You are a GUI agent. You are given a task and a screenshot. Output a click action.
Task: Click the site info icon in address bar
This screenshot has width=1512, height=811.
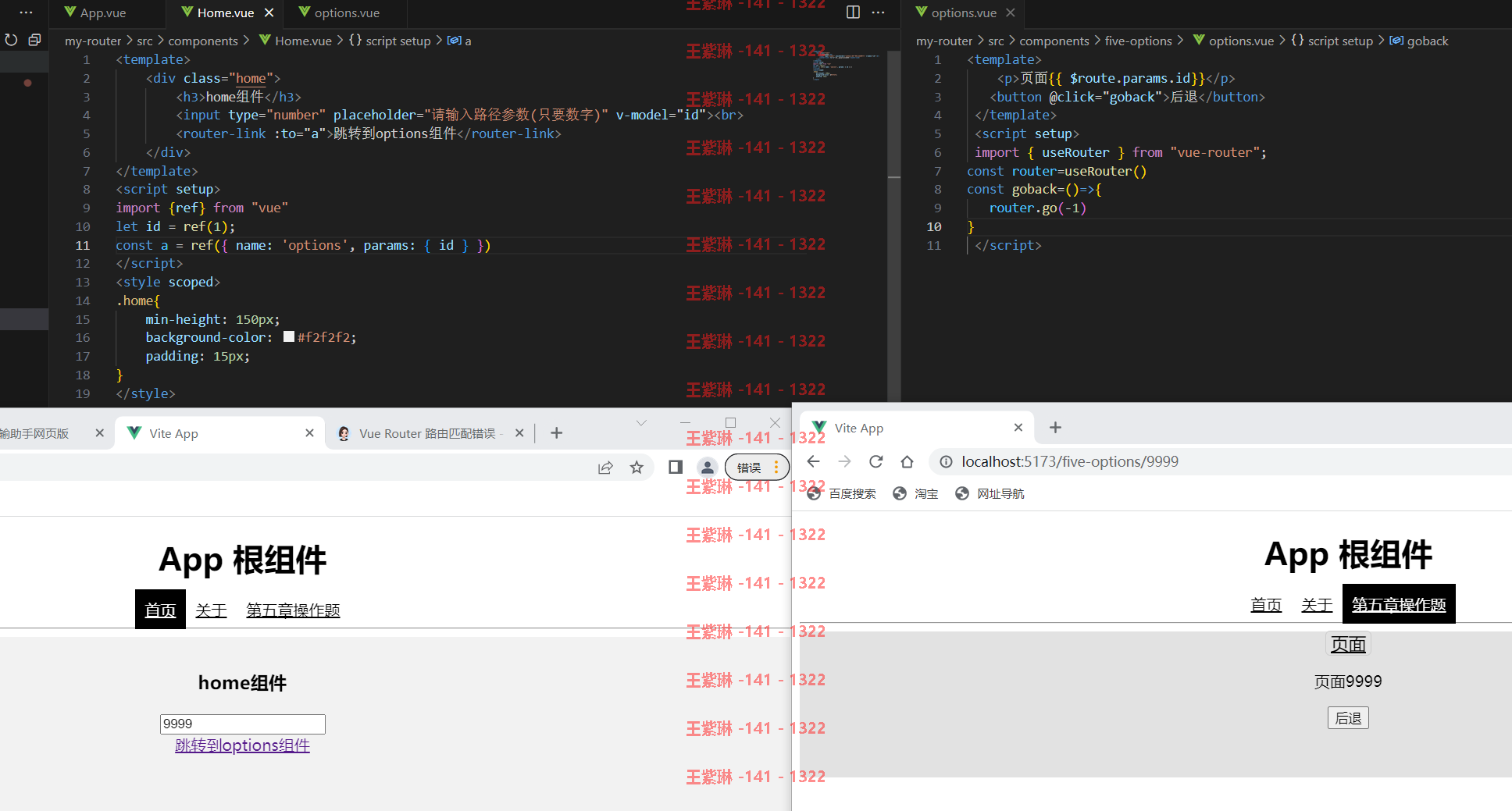(x=946, y=461)
